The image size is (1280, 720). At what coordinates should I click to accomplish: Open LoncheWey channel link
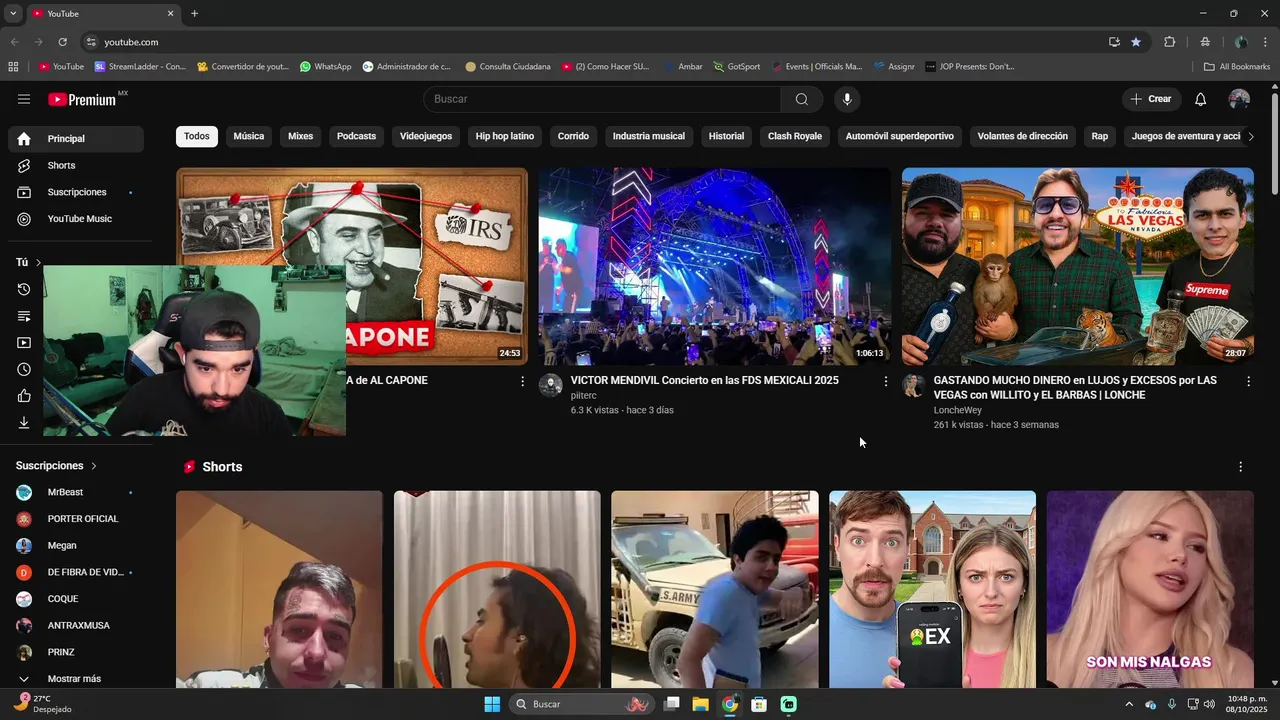[x=958, y=411]
